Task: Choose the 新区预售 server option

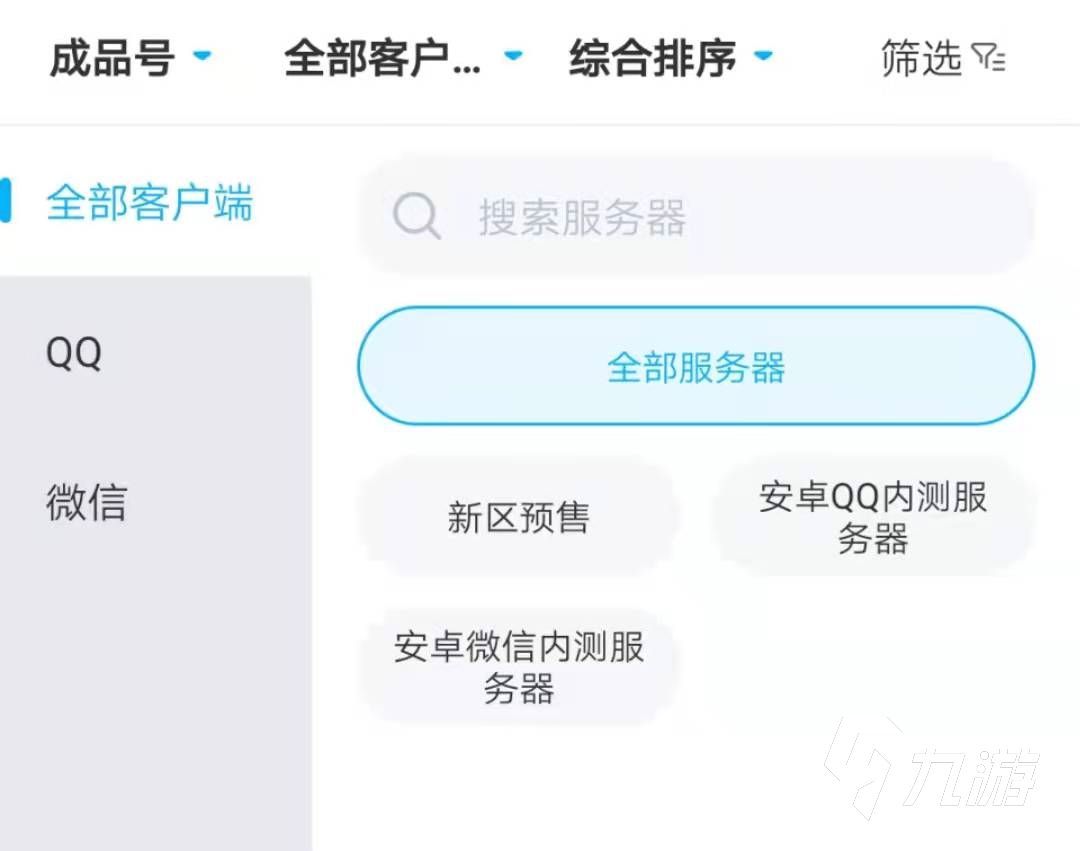Action: click(518, 518)
